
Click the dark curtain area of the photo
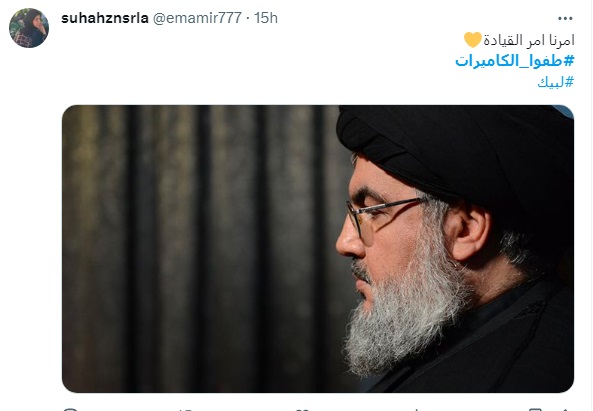(197, 250)
